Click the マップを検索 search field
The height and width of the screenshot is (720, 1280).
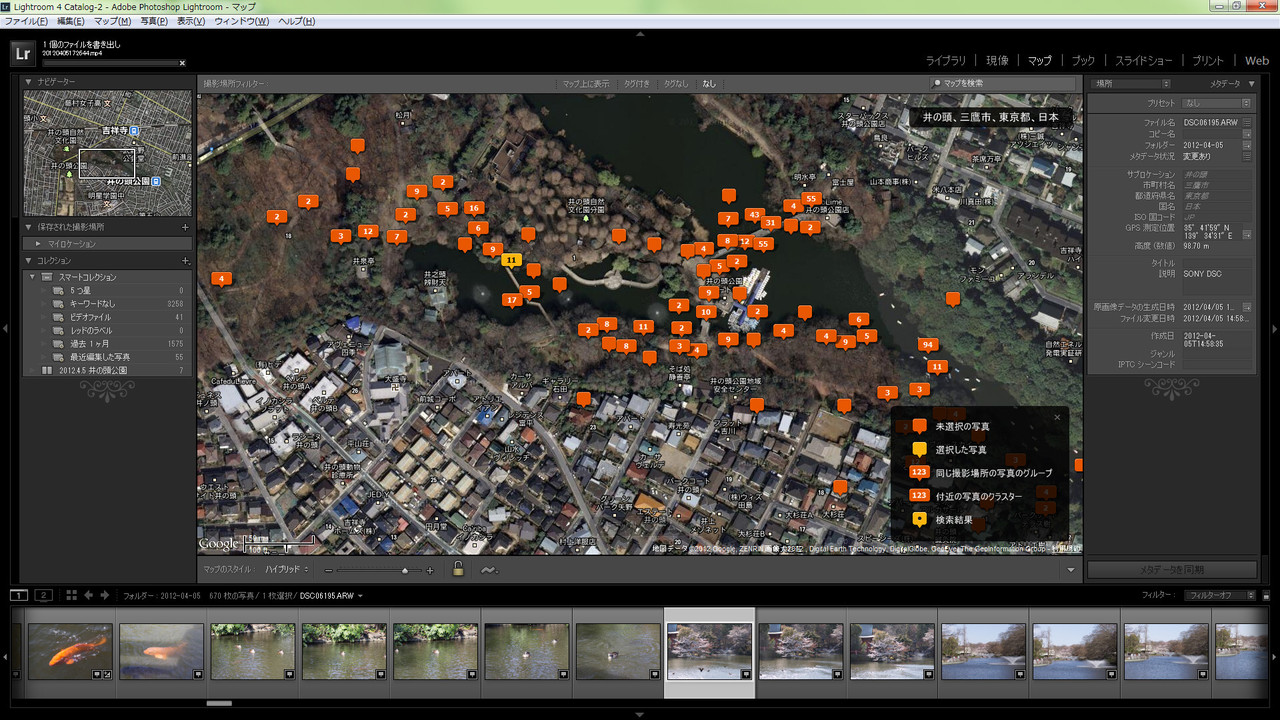(1003, 84)
